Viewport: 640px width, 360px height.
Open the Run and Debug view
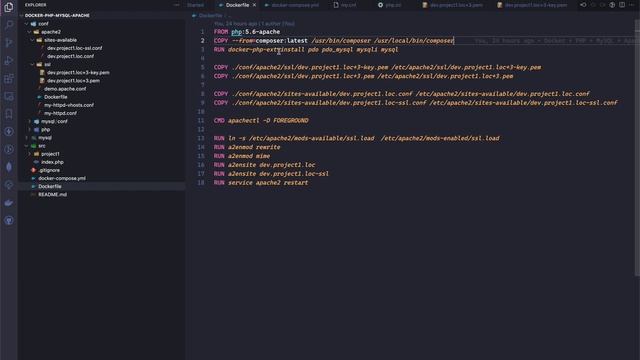pos(9,60)
